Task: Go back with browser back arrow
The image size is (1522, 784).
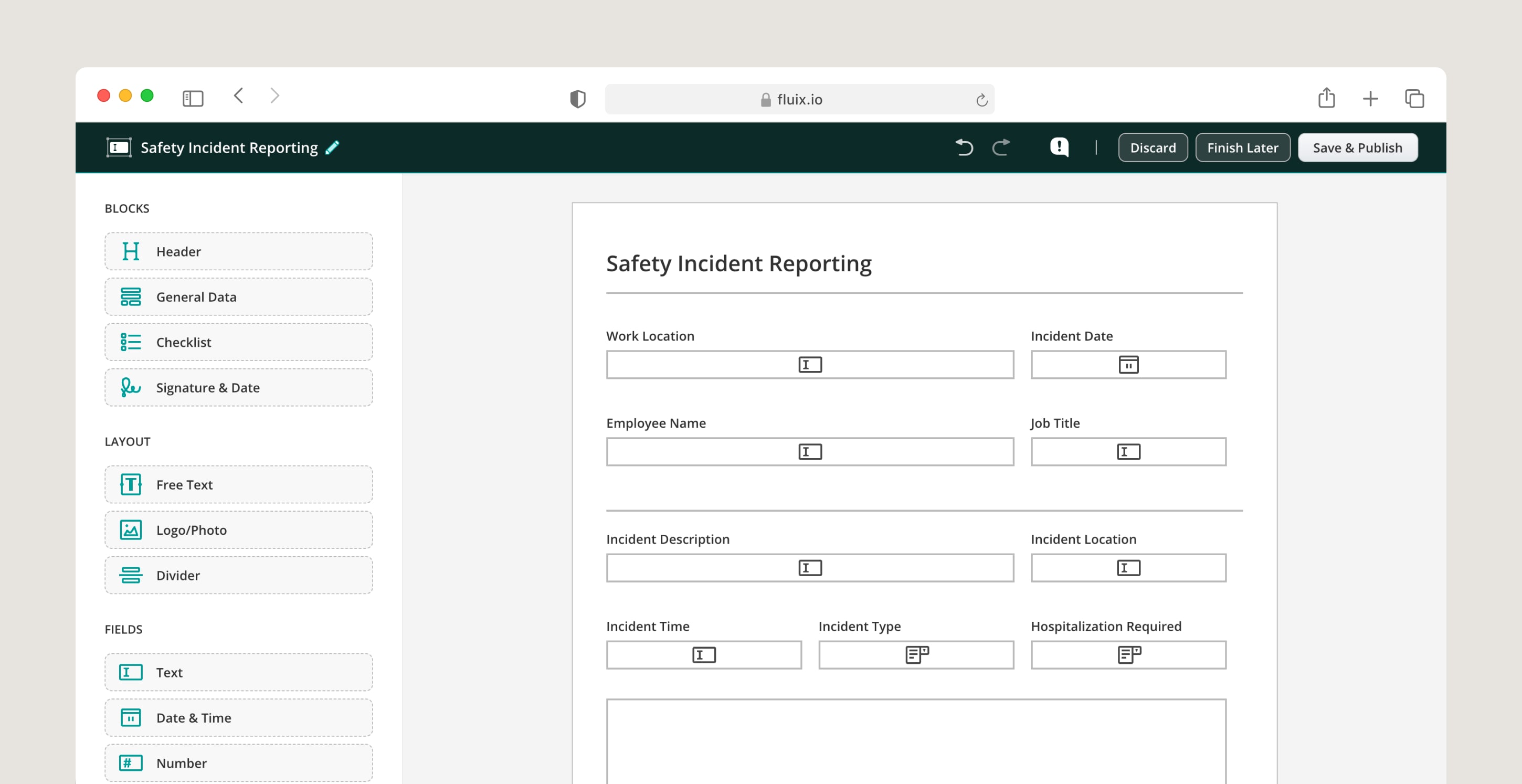Action: point(238,96)
